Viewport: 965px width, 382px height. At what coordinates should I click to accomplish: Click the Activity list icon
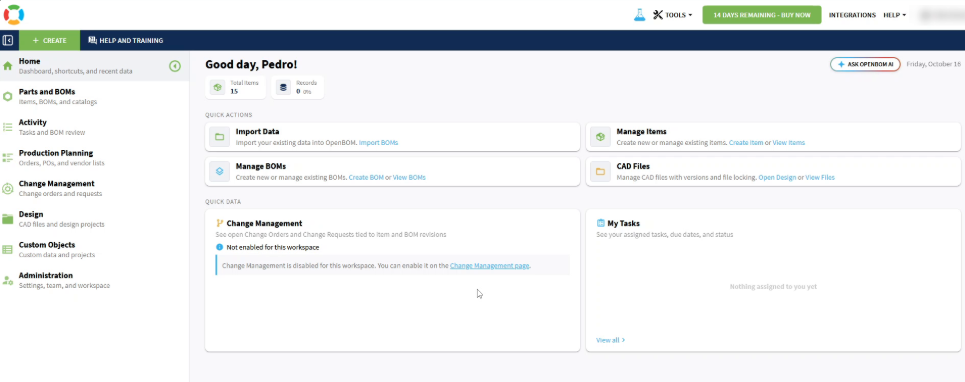click(7, 127)
